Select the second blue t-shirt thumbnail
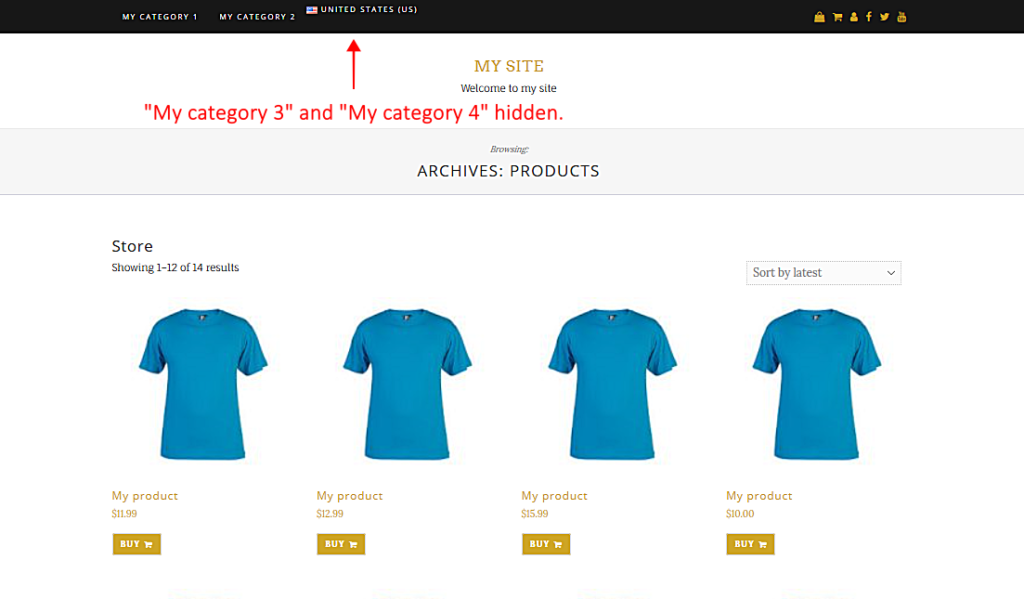Viewport: 1024px width, 599px height. click(408, 384)
